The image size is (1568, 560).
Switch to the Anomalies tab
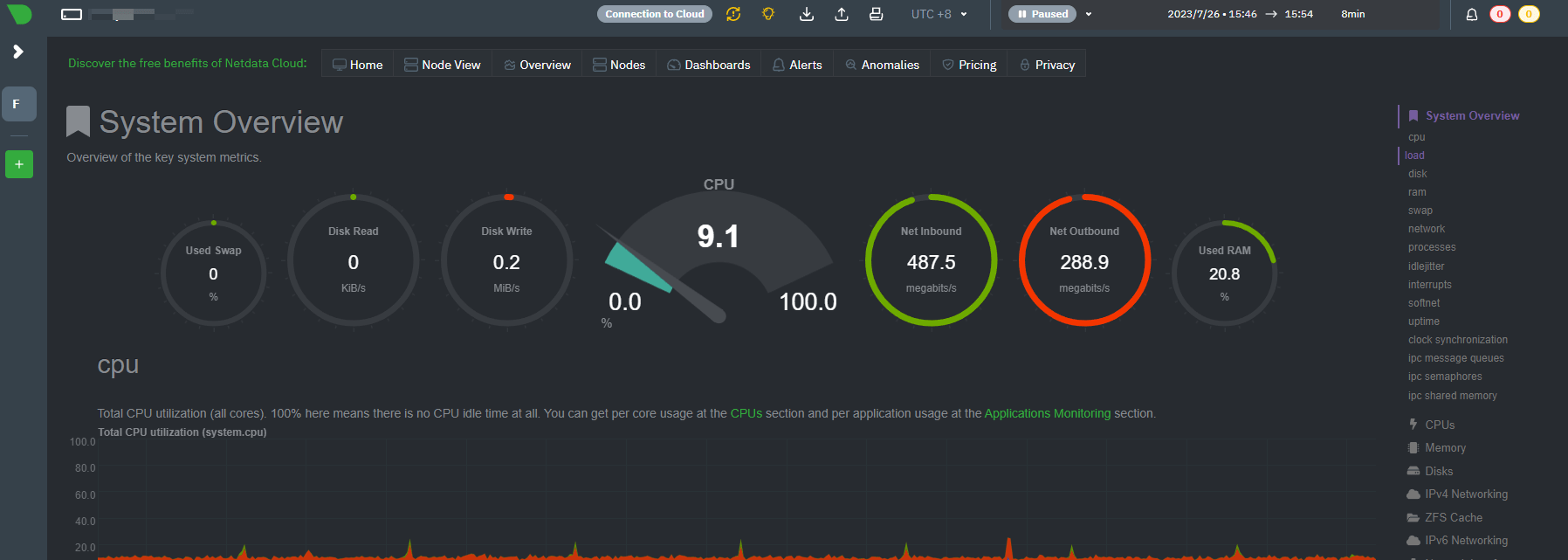(x=882, y=65)
